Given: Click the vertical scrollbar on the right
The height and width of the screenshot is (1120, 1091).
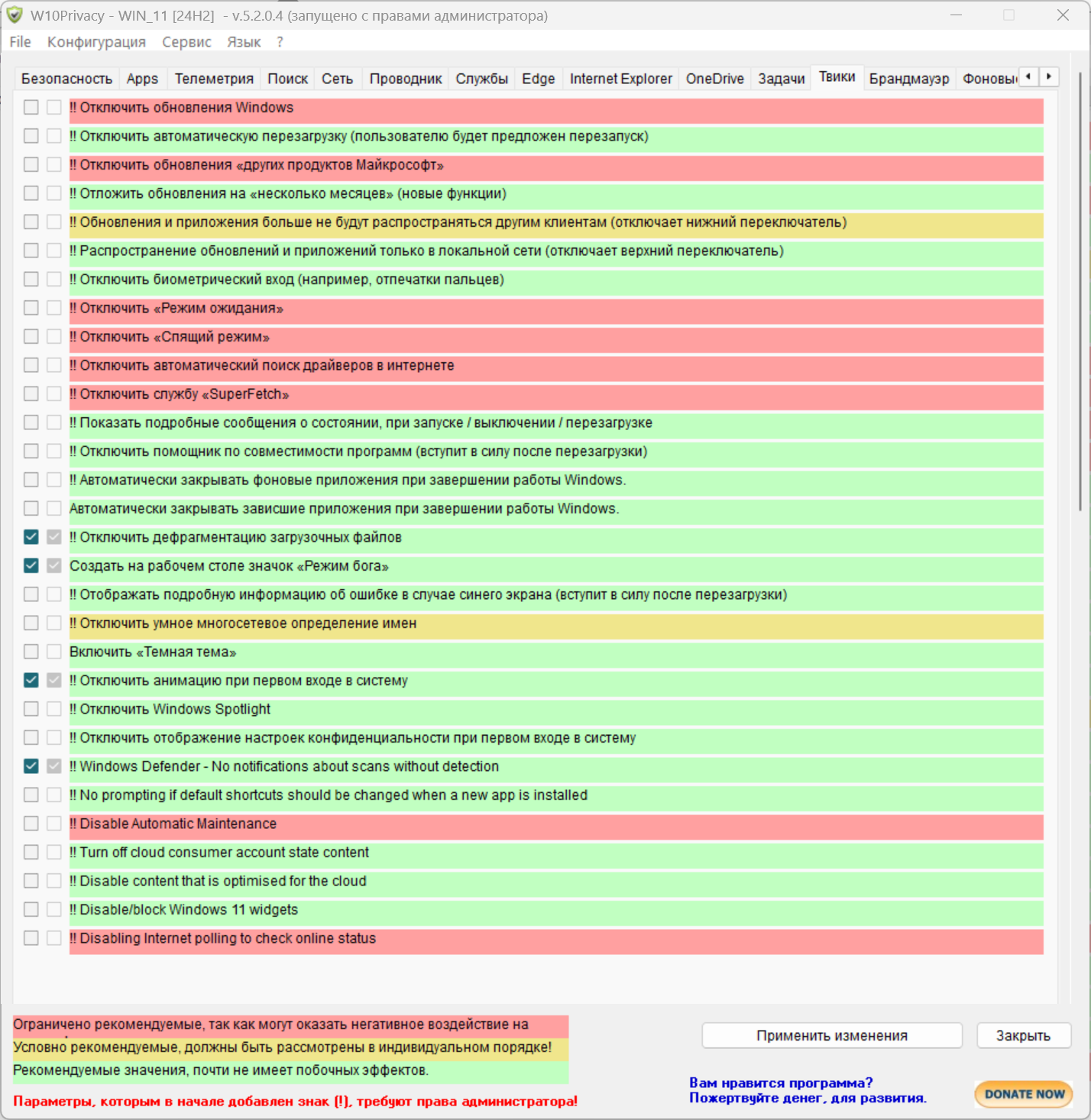Looking at the screenshot, I should pos(1080,290).
